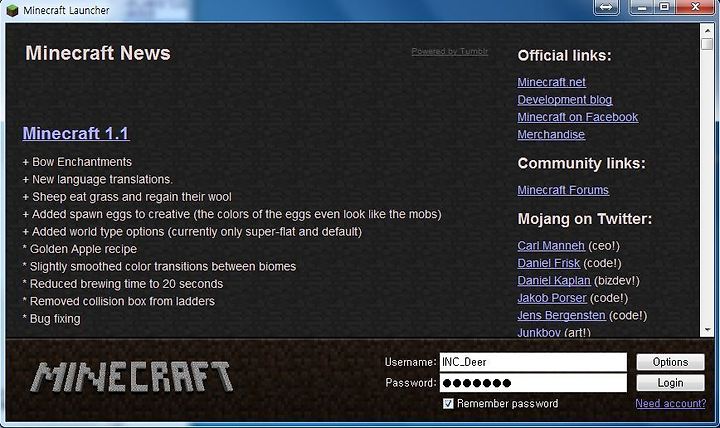Open Minecraft on Facebook link

(x=578, y=117)
